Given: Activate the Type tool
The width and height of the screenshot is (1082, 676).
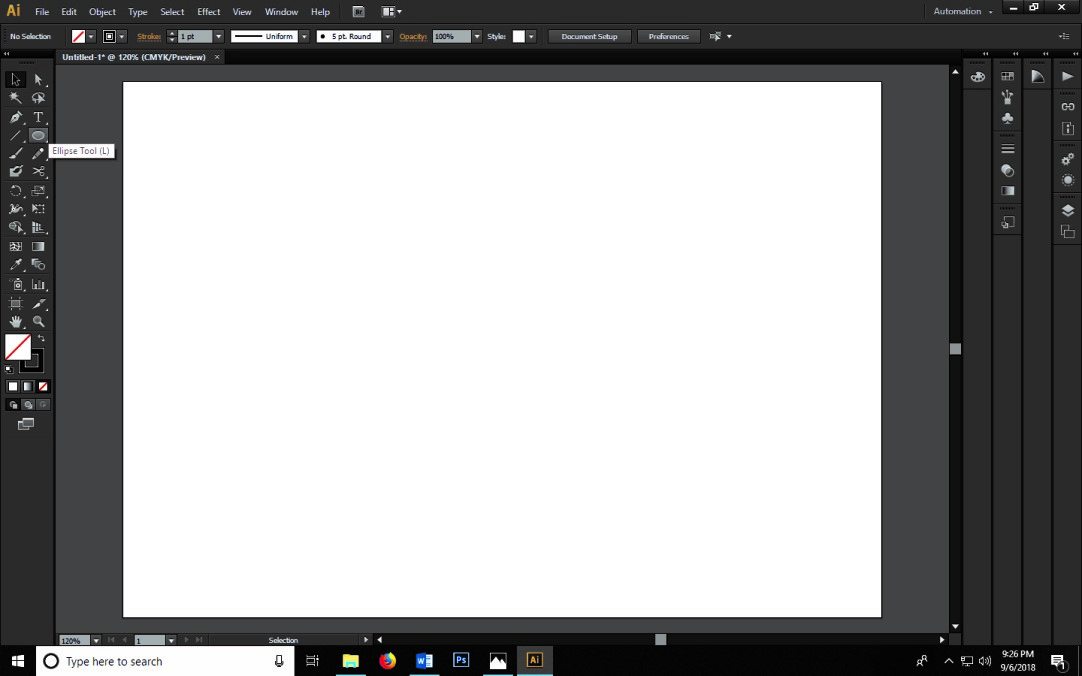Looking at the screenshot, I should [38, 117].
